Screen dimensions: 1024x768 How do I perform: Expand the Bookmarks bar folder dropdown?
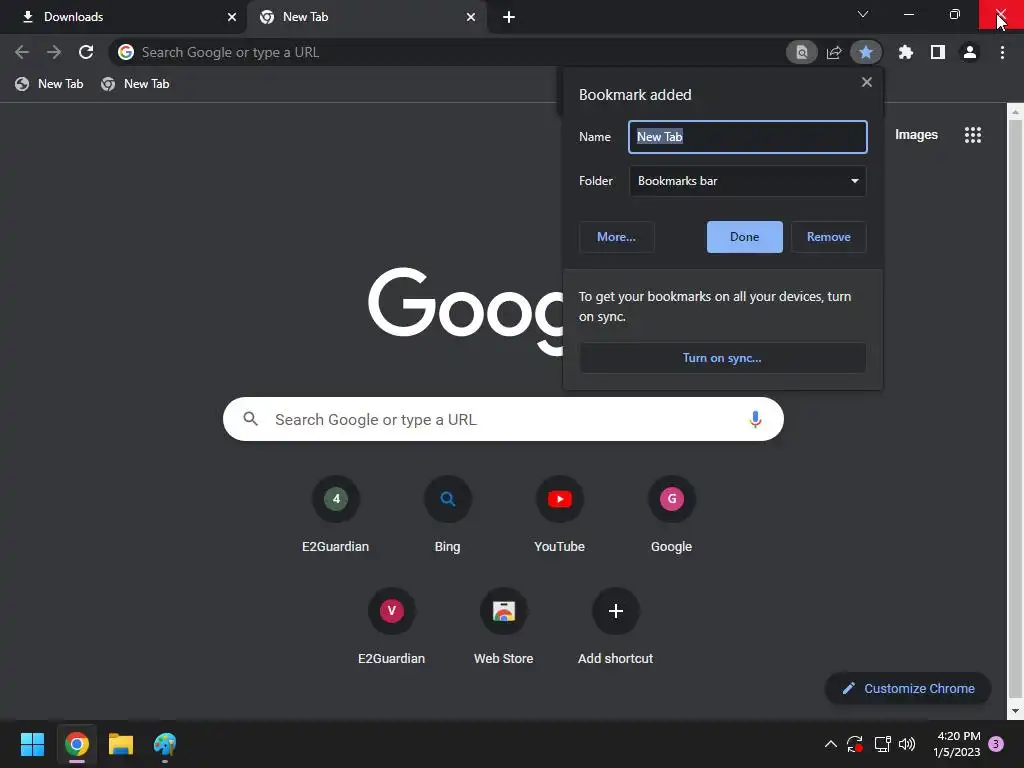748,181
